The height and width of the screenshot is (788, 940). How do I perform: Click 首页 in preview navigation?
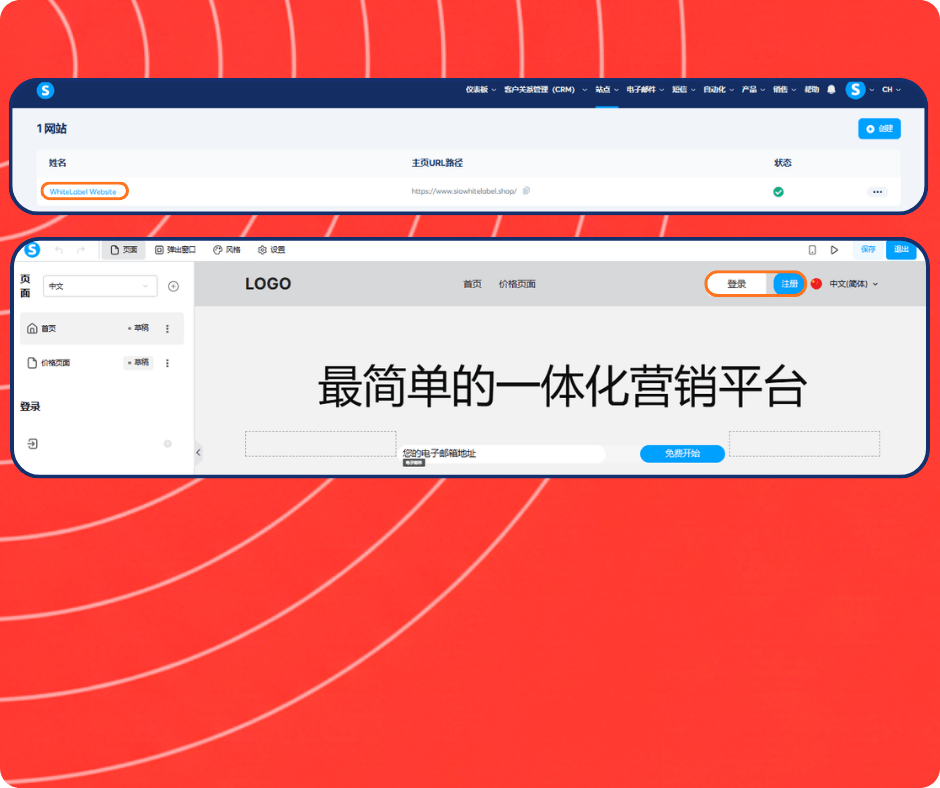[x=472, y=284]
